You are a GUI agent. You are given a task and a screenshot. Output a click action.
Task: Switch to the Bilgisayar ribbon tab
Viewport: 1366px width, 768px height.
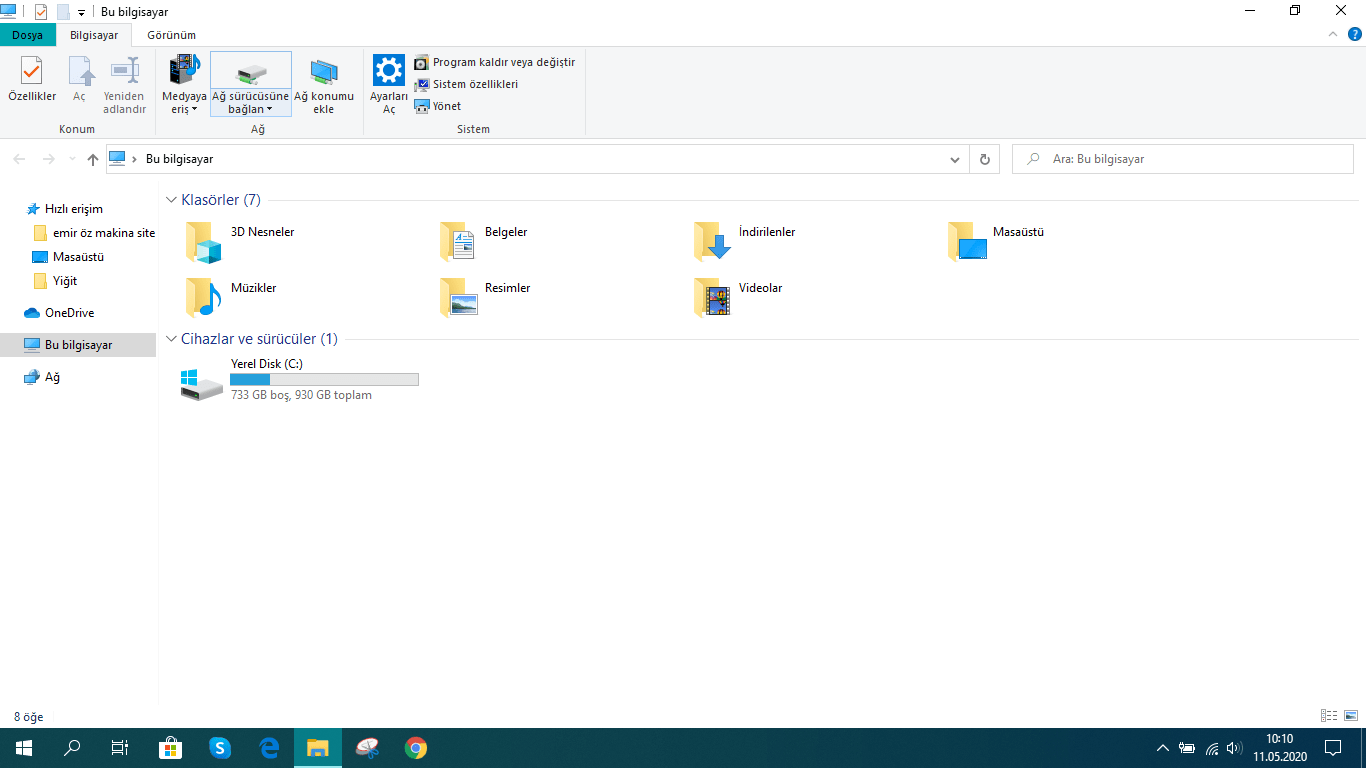click(x=94, y=35)
